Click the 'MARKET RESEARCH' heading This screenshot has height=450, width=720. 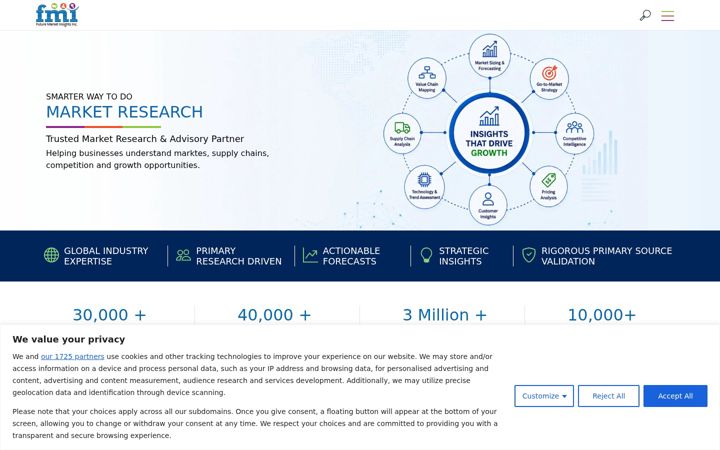coord(124,112)
